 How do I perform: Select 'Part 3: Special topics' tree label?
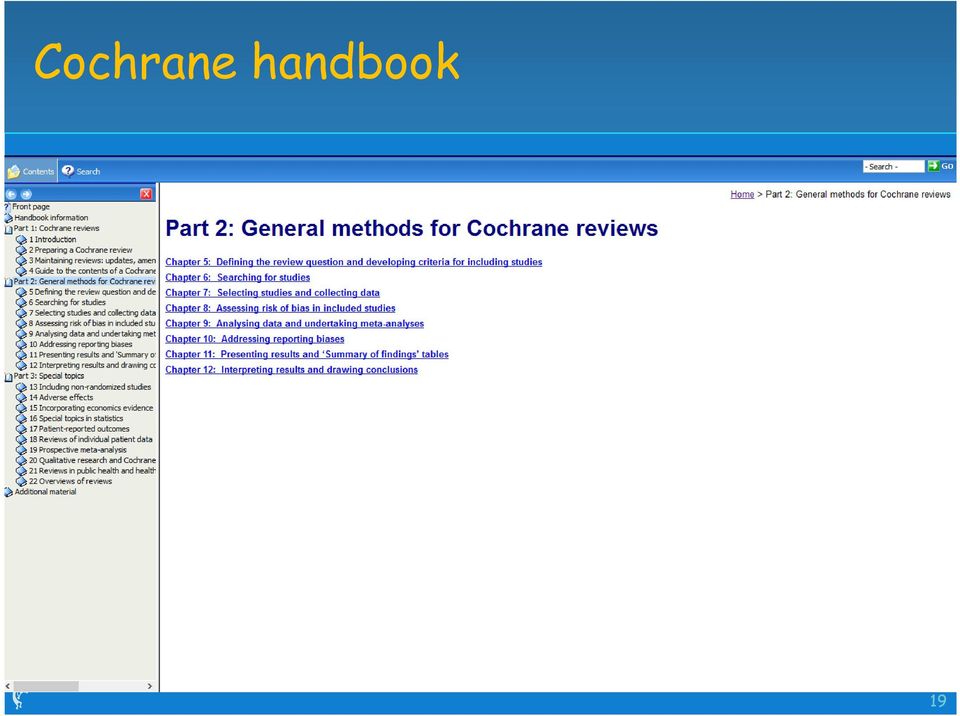point(49,376)
